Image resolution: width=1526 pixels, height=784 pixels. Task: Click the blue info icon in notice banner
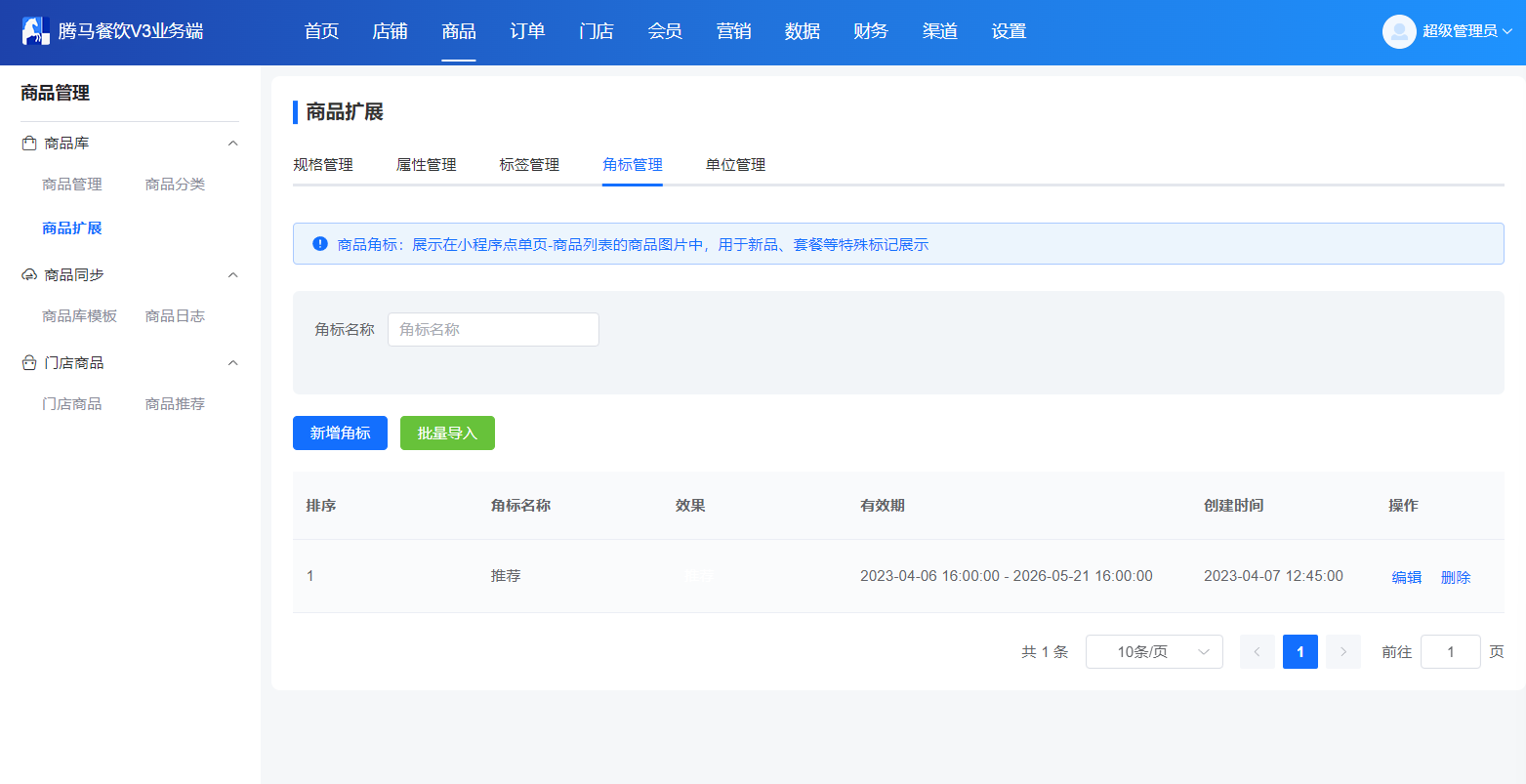(x=320, y=244)
